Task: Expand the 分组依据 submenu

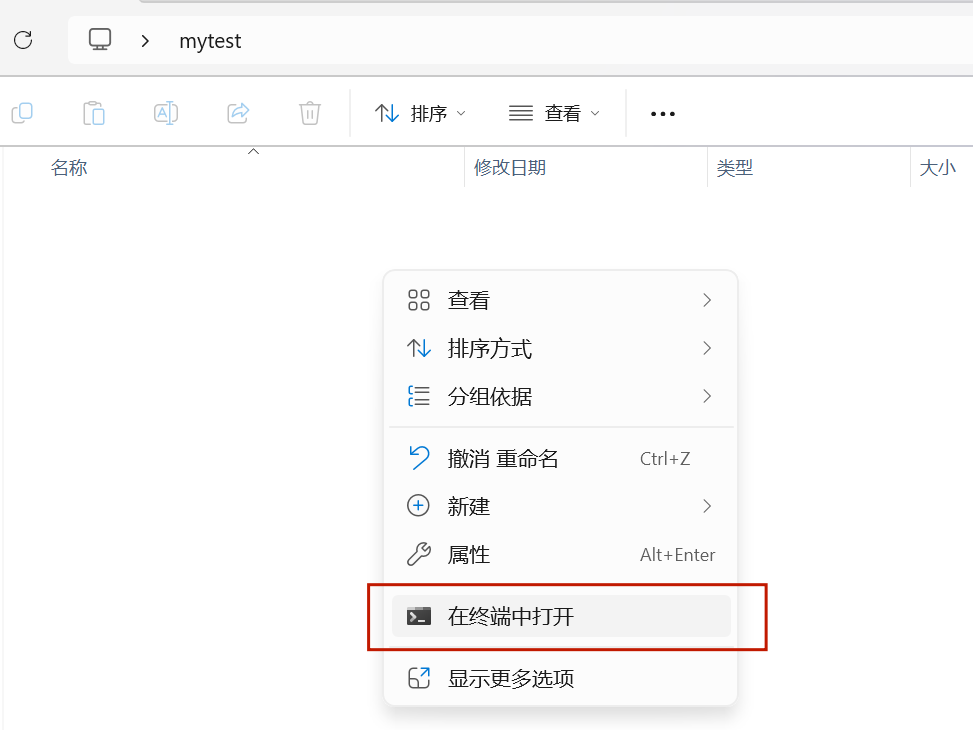Action: coord(560,397)
